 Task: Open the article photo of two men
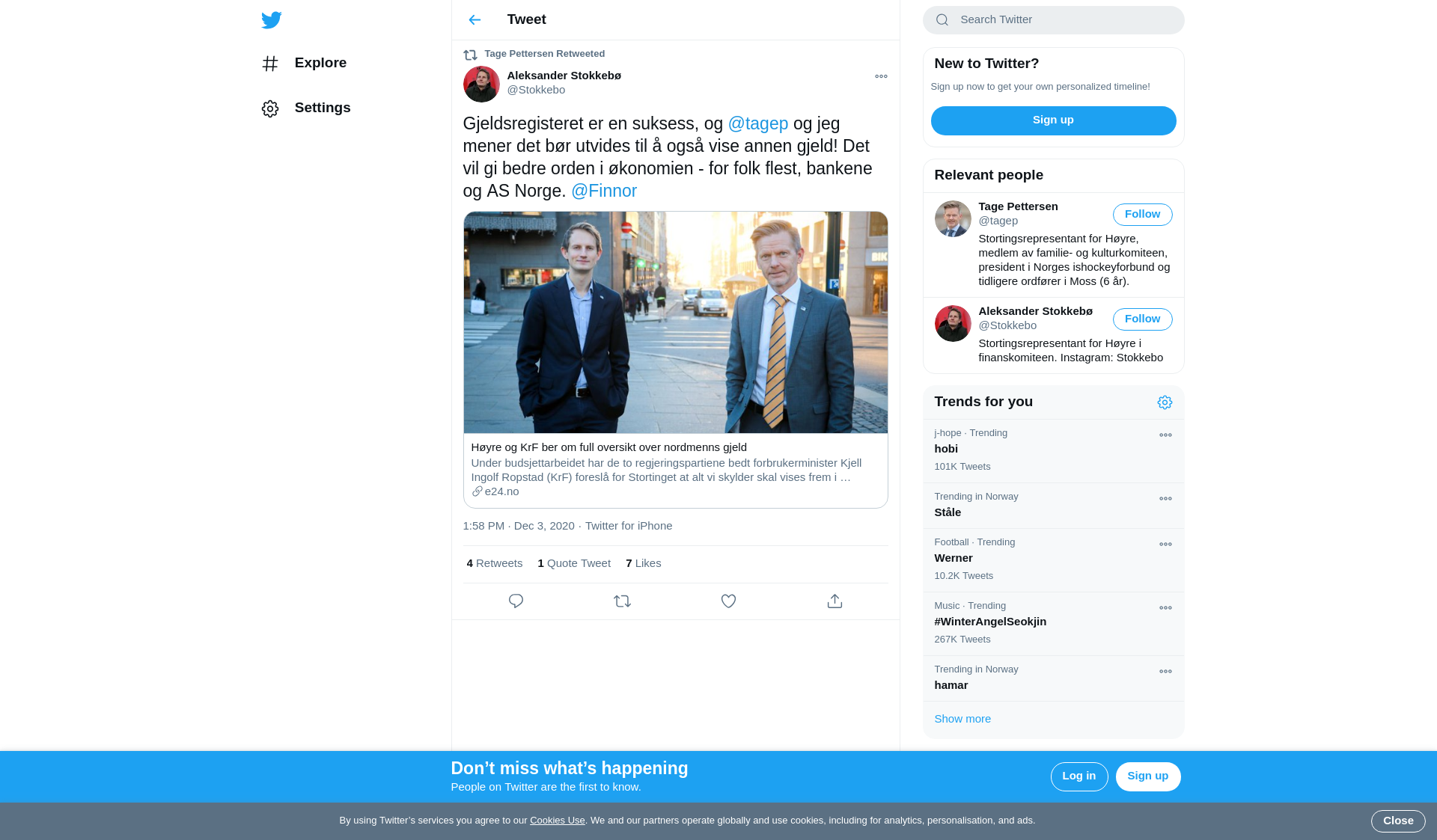tap(675, 322)
